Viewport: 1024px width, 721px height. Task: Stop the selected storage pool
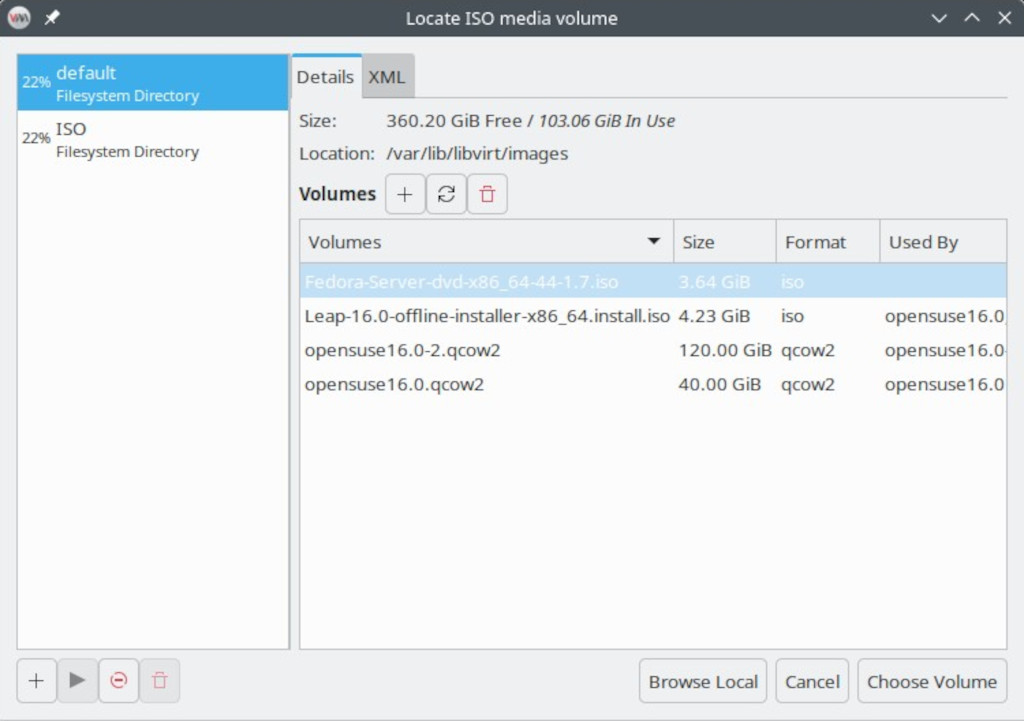[118, 681]
